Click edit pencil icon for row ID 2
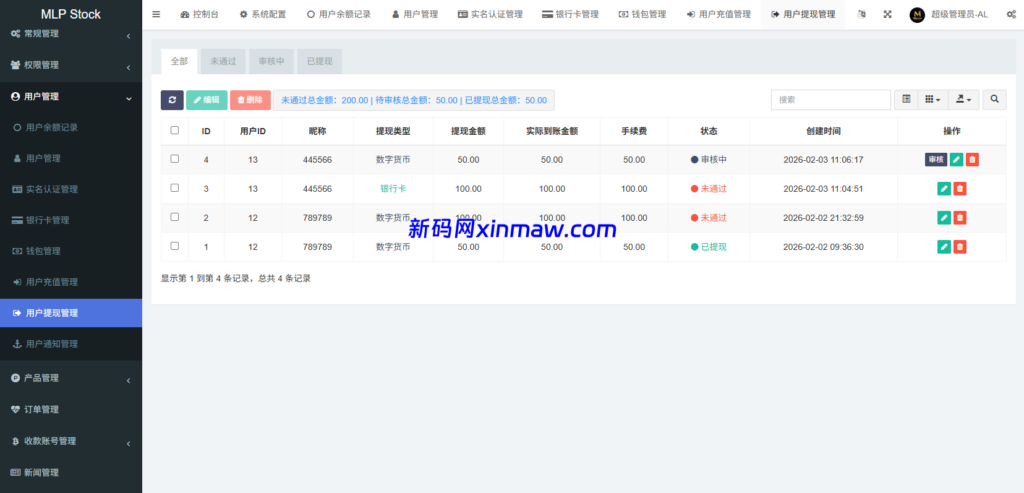This screenshot has width=1024, height=493. click(944, 217)
